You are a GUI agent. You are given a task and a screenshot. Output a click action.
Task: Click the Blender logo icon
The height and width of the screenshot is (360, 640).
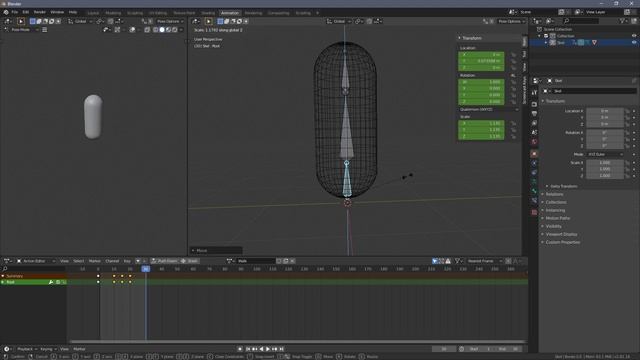click(x=6, y=12)
